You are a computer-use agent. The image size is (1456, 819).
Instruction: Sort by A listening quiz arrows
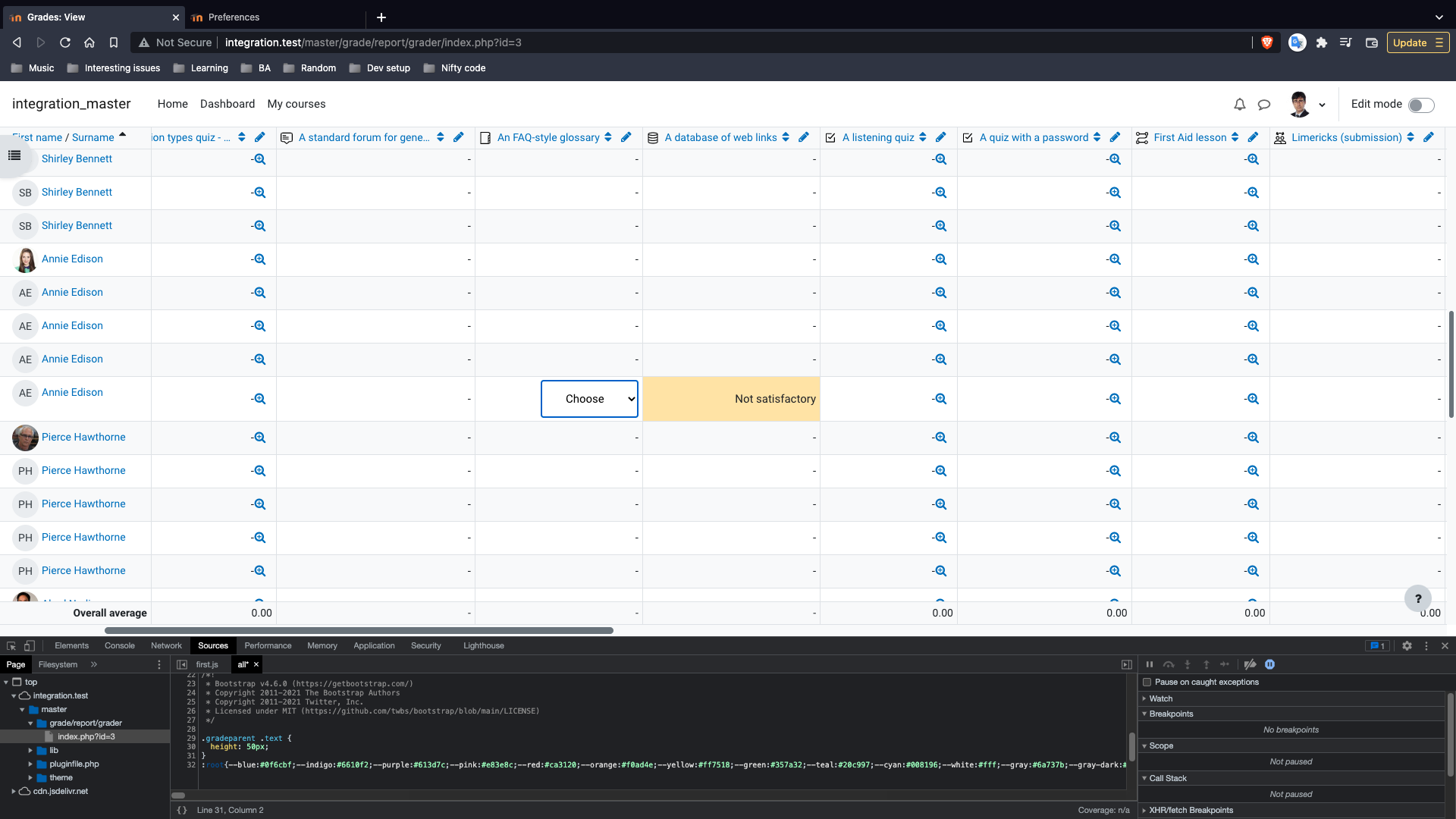[923, 137]
